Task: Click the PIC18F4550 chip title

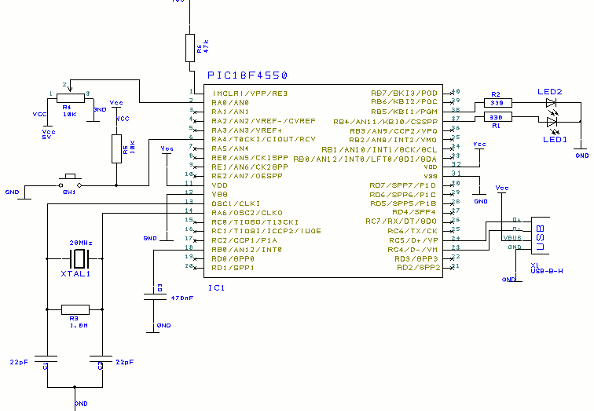Action: [x=247, y=75]
